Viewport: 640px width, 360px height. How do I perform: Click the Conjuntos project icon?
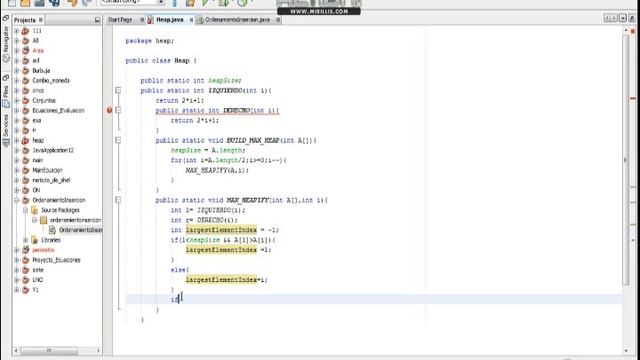(26, 100)
